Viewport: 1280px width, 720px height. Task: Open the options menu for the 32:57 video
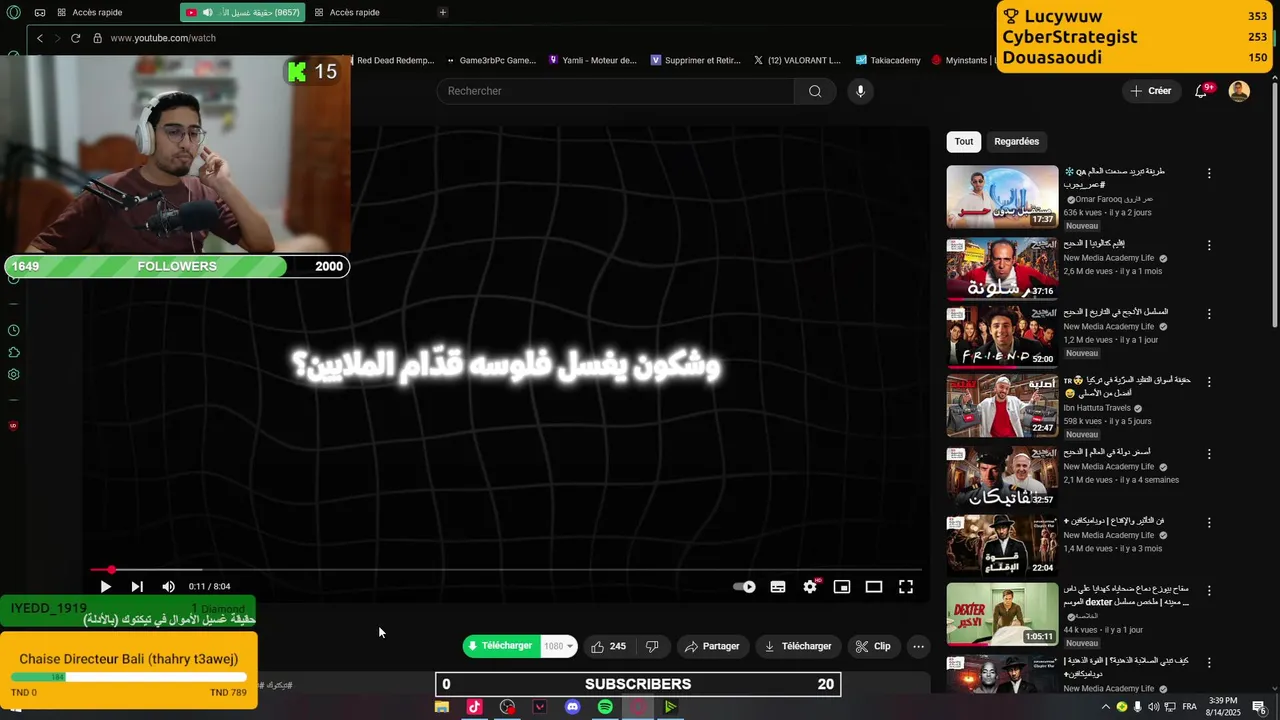coord(1209,453)
